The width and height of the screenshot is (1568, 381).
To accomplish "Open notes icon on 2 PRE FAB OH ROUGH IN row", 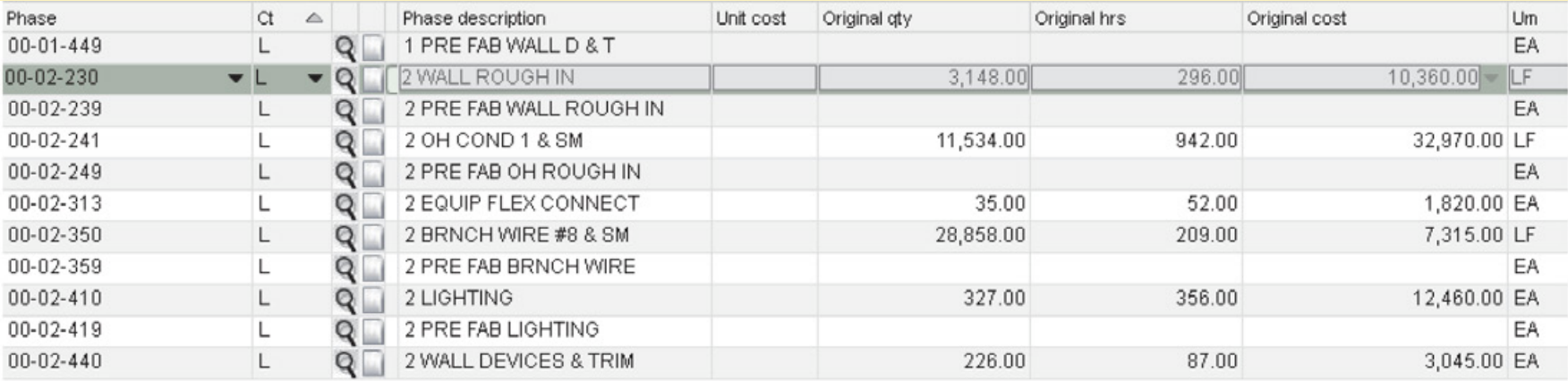I will pos(373,173).
